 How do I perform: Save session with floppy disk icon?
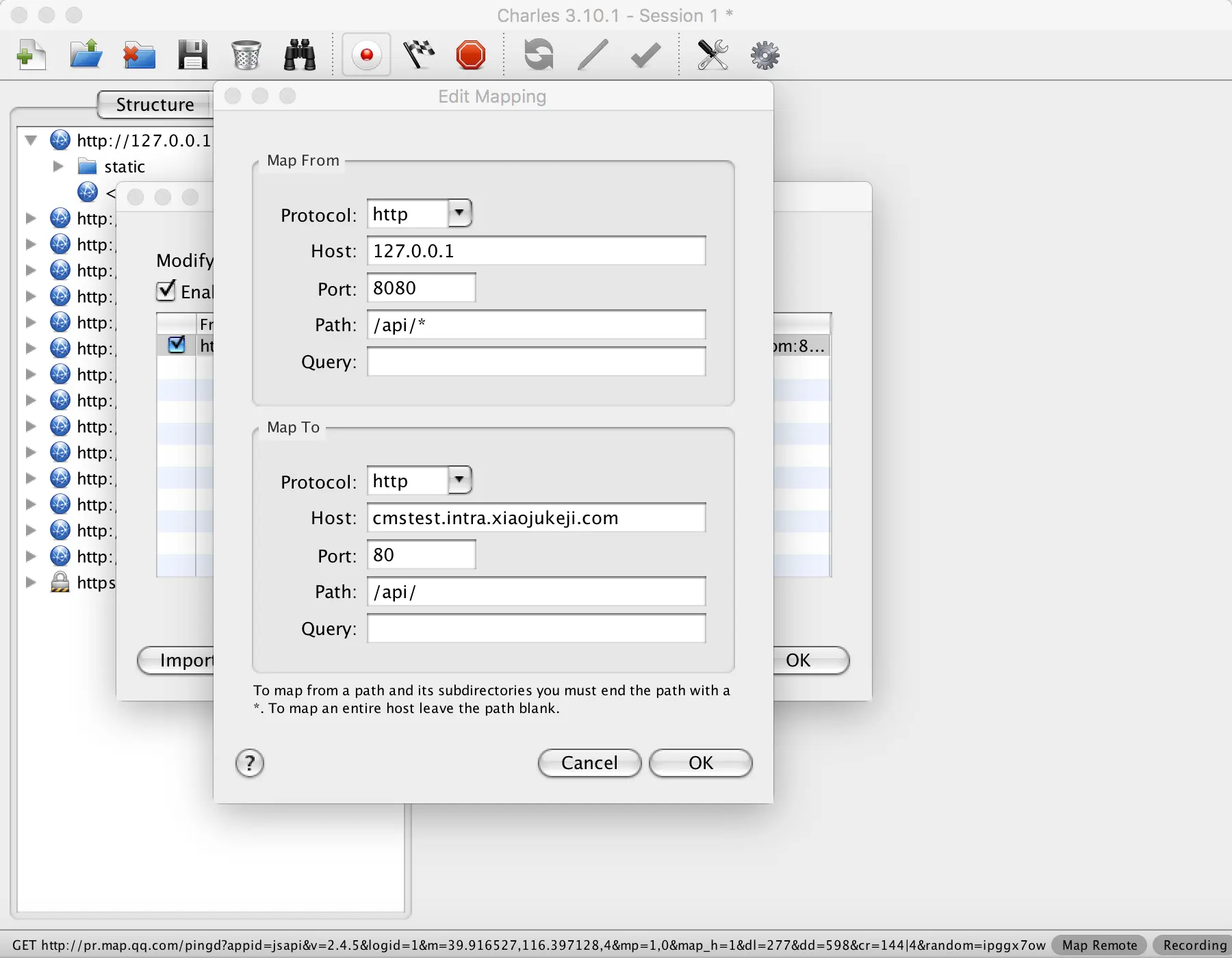click(x=193, y=55)
